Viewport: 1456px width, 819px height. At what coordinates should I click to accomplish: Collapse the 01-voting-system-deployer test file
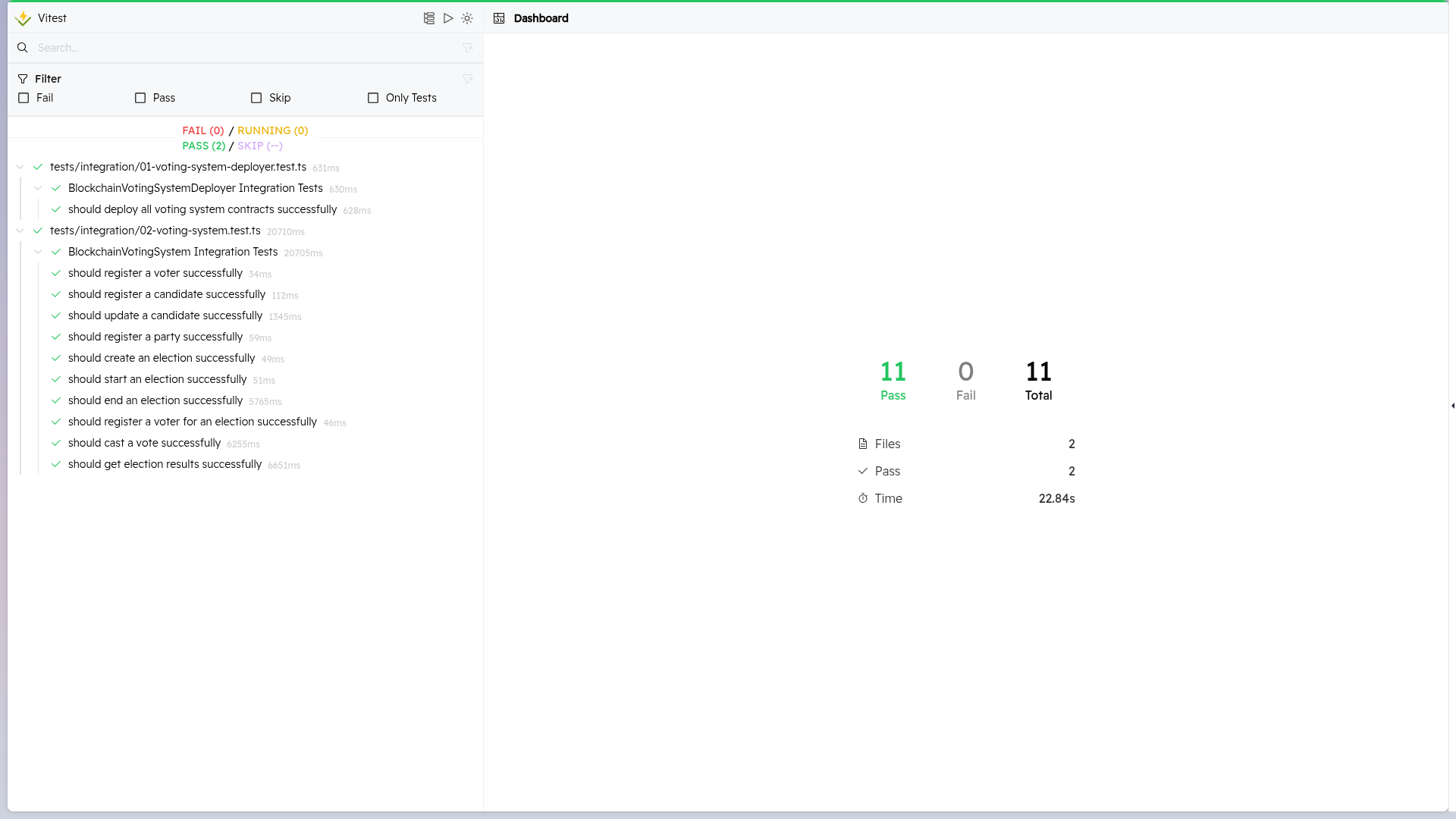pyautogui.click(x=19, y=167)
